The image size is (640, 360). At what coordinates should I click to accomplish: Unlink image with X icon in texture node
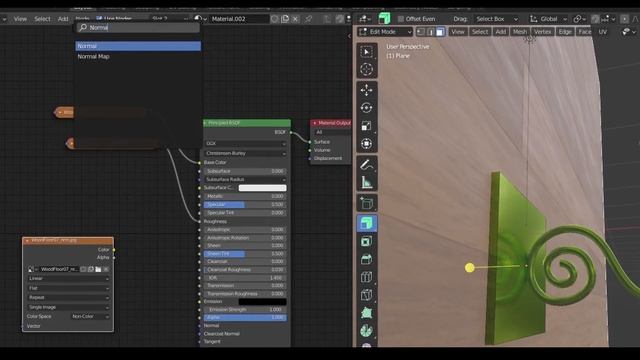tap(106, 269)
